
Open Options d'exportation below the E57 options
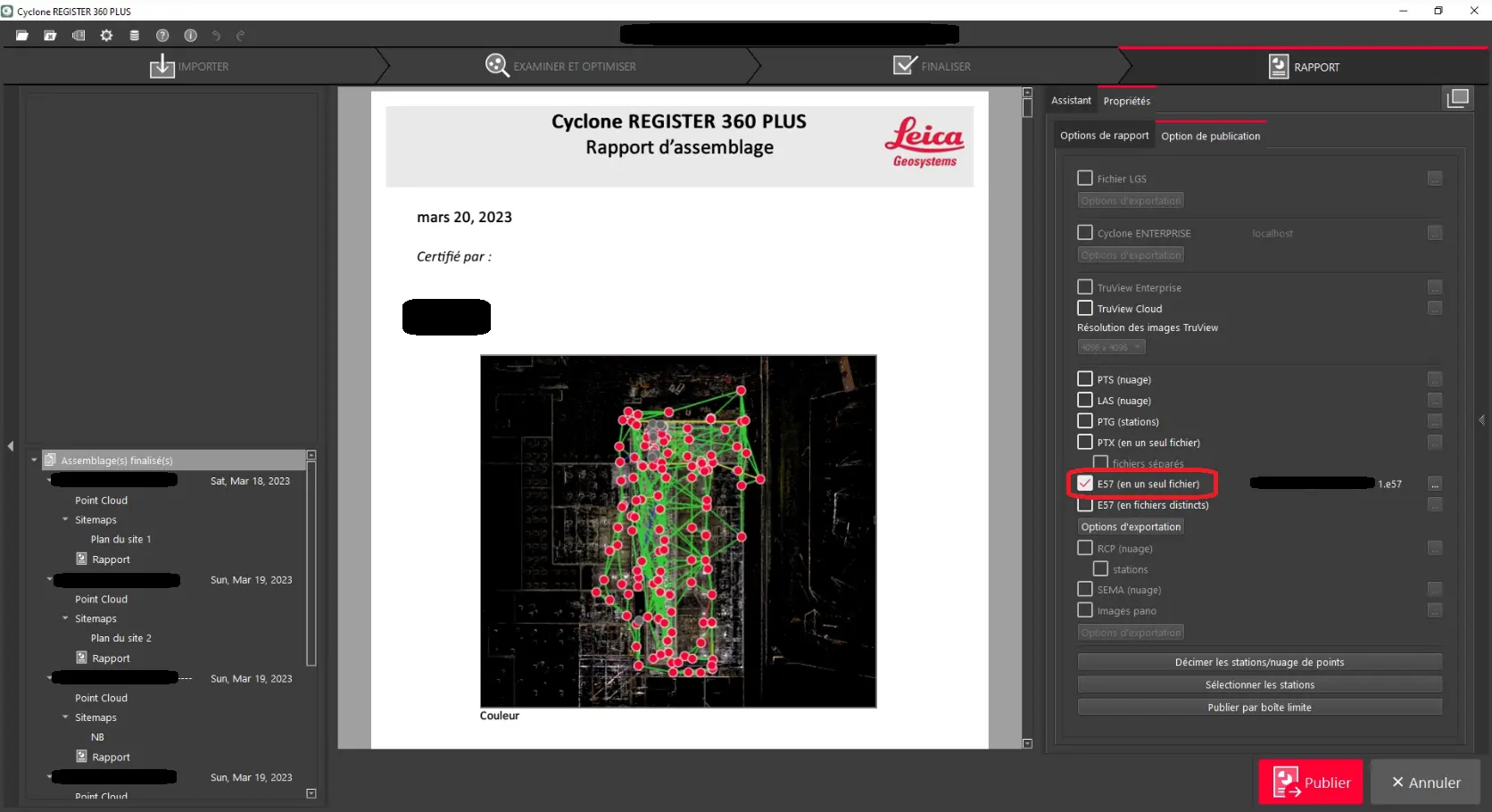tap(1131, 526)
